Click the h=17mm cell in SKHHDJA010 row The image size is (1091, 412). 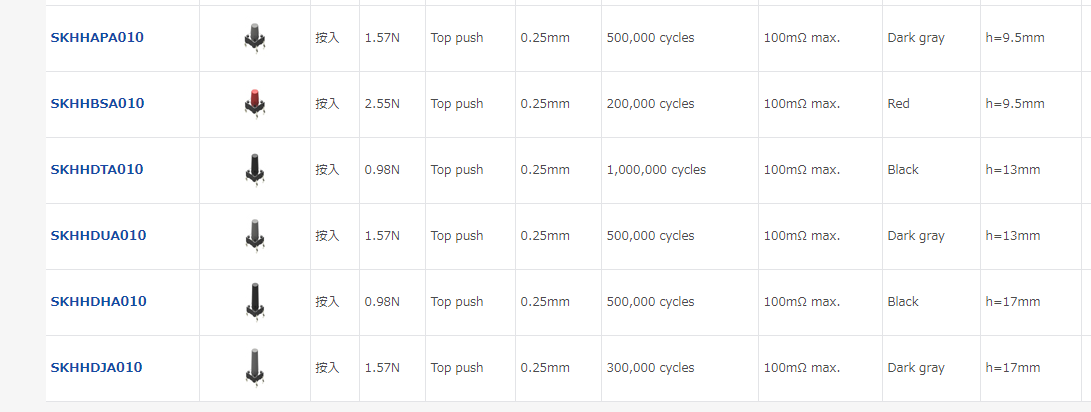click(1013, 368)
